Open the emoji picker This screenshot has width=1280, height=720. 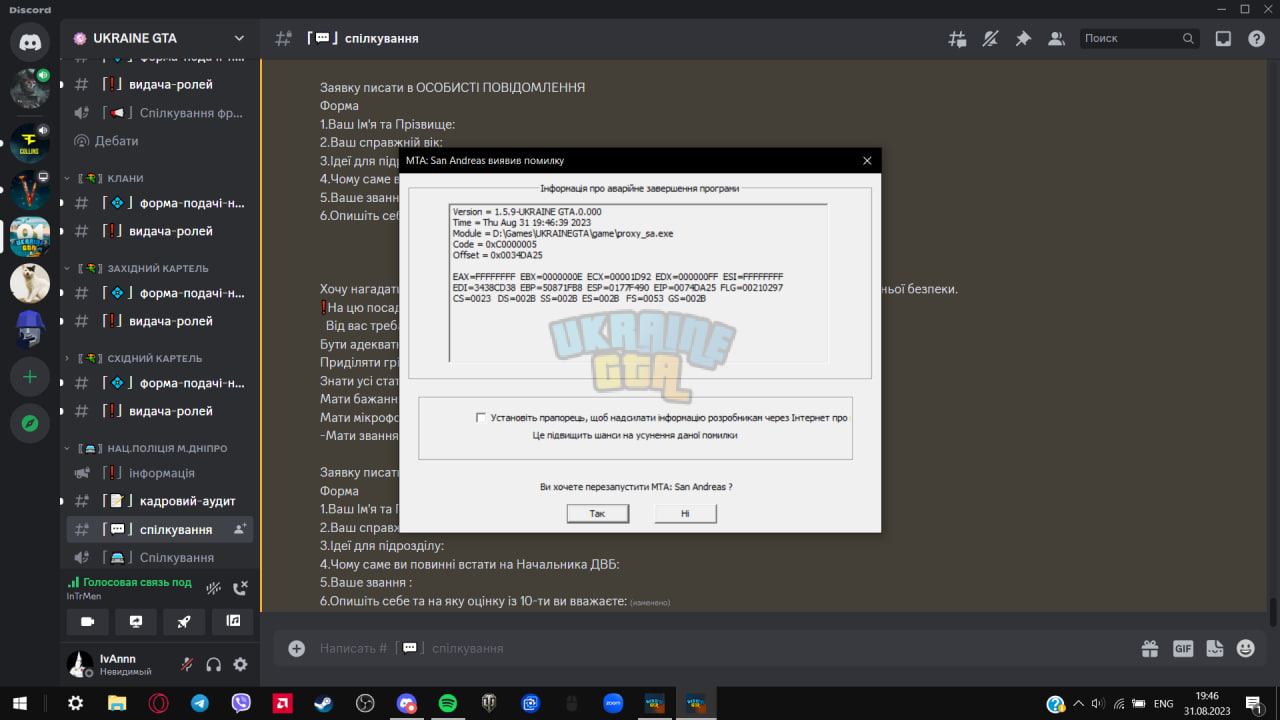click(1246, 648)
